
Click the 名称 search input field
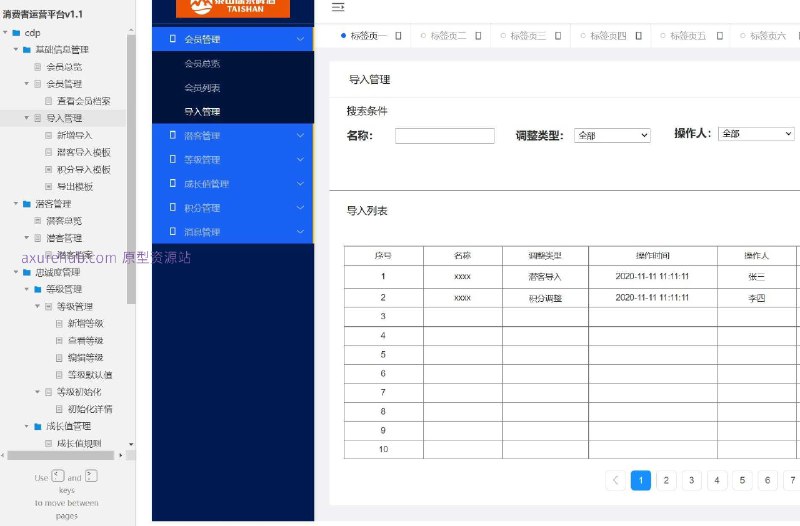click(x=445, y=136)
